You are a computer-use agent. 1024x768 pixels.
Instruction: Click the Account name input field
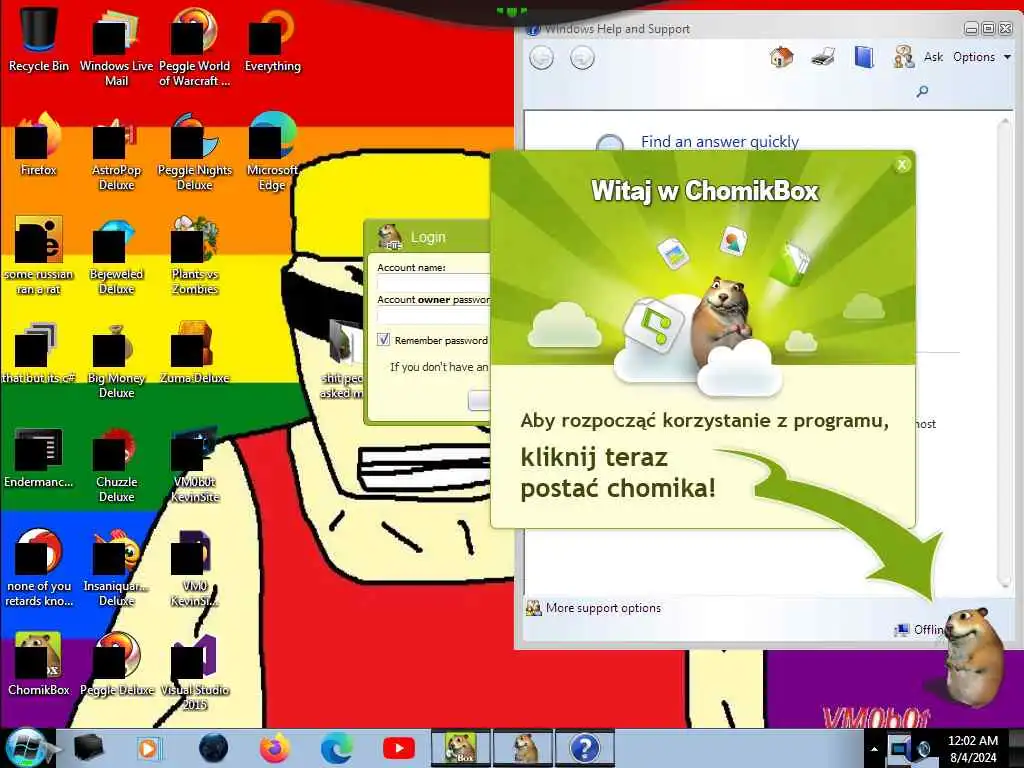pyautogui.click(x=434, y=283)
